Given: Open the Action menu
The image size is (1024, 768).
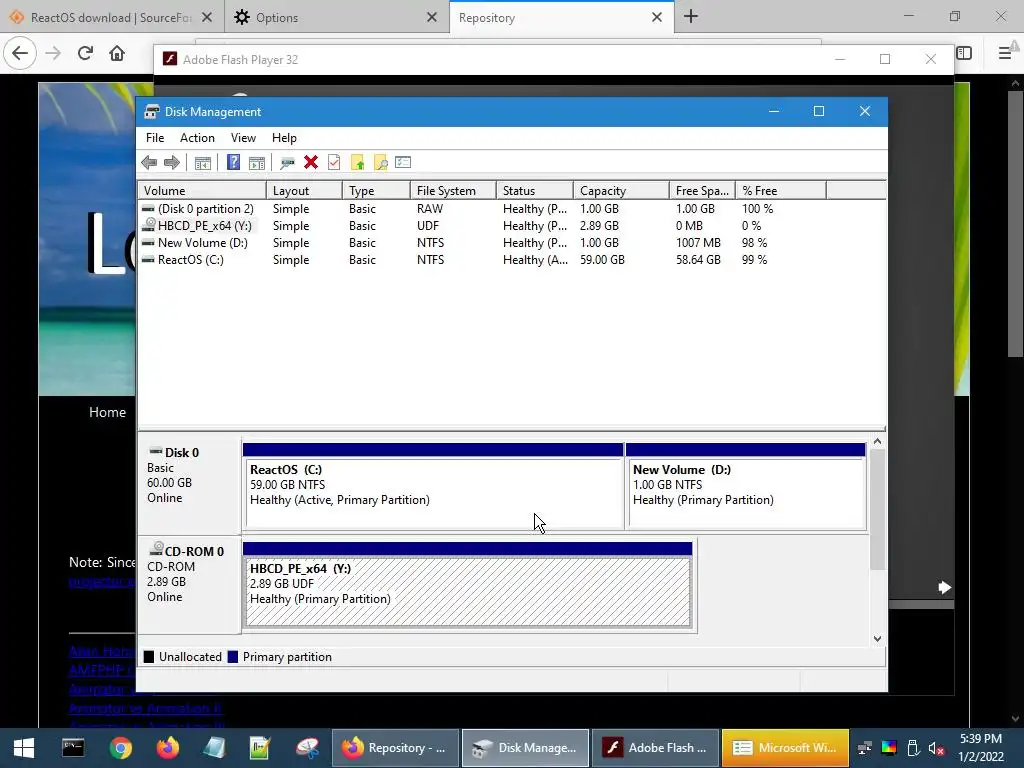Looking at the screenshot, I should 197,138.
